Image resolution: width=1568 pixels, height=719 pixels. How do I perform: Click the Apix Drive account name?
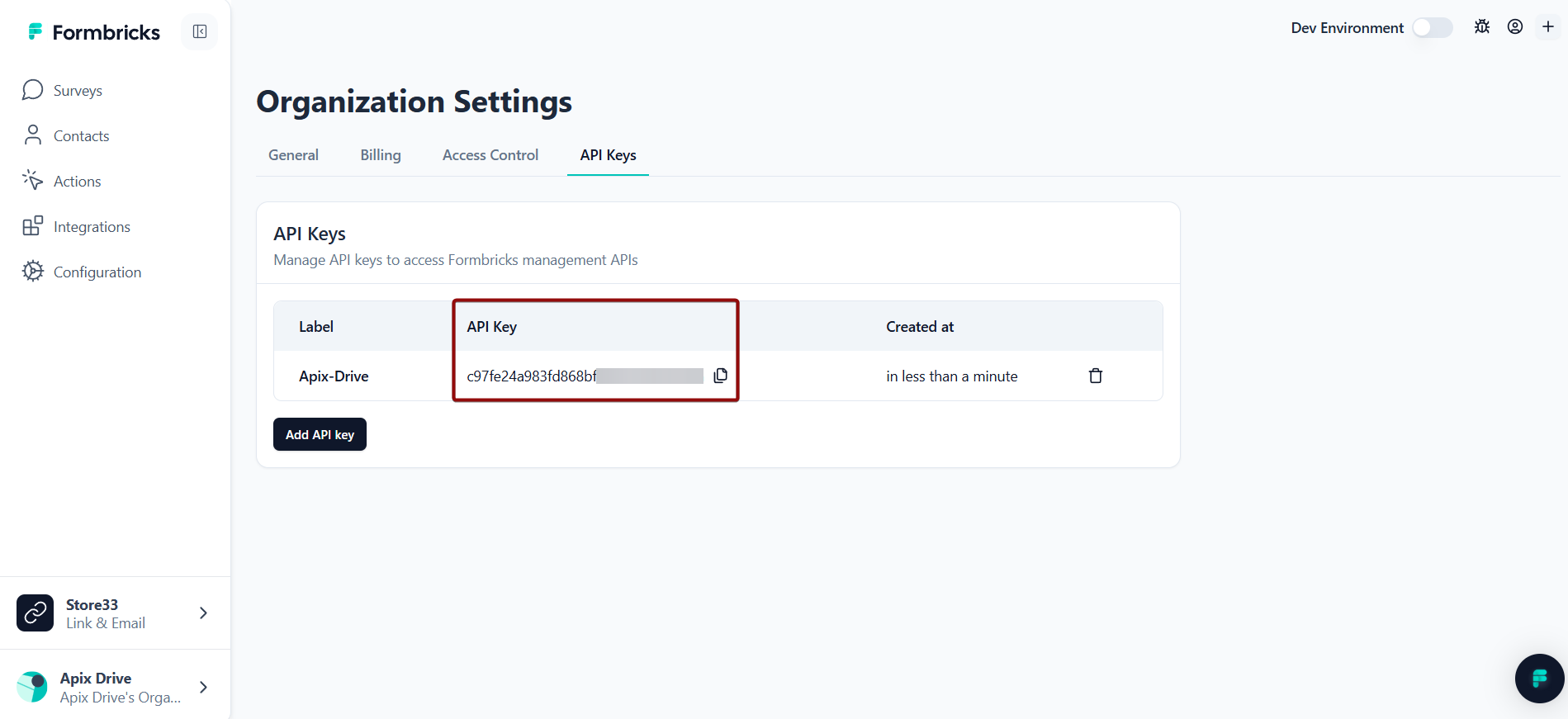[x=96, y=679]
